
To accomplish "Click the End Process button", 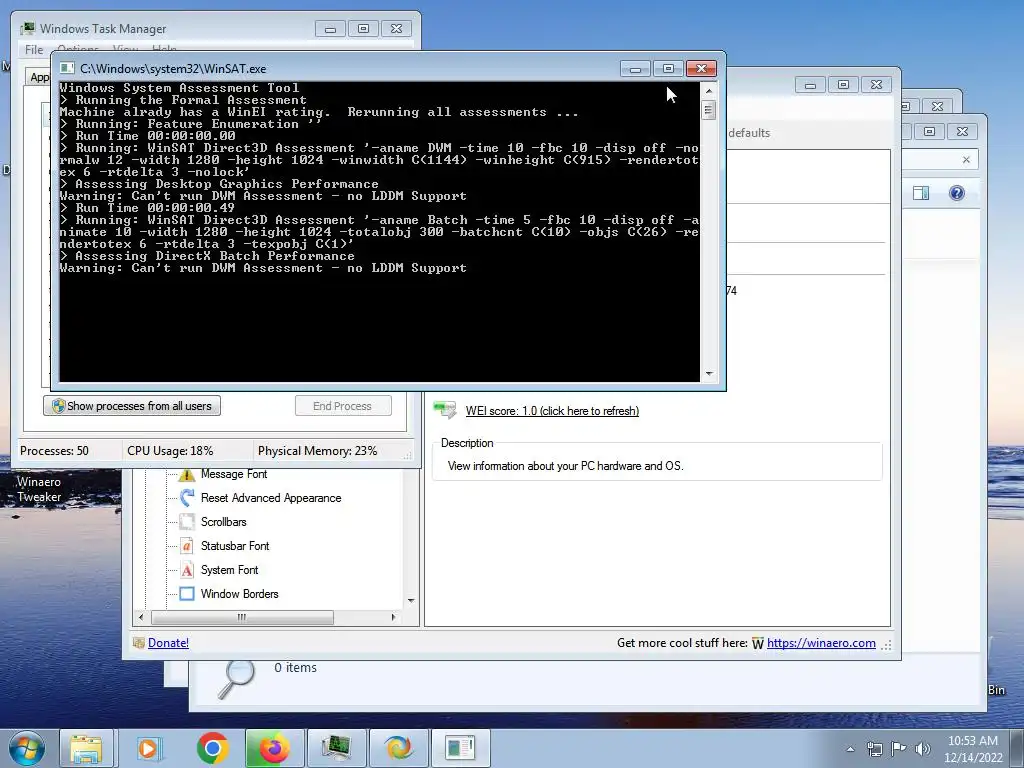I will (343, 406).
